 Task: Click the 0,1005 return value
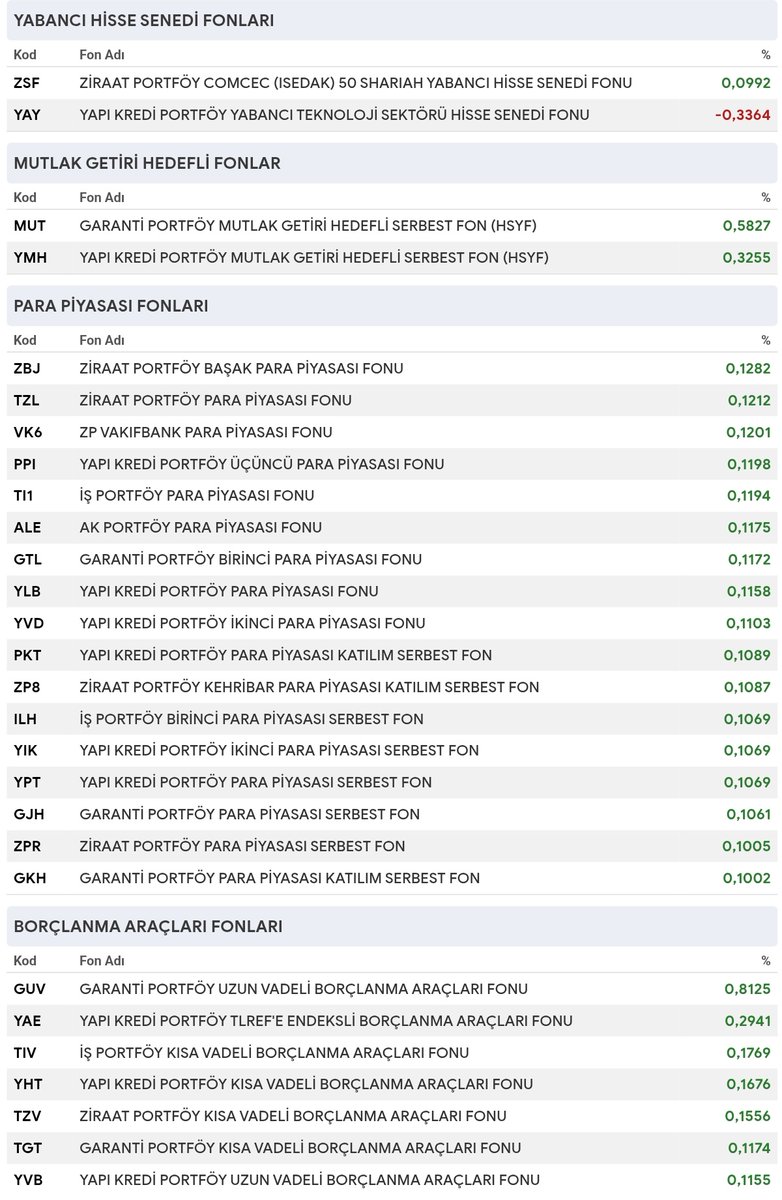tap(747, 847)
